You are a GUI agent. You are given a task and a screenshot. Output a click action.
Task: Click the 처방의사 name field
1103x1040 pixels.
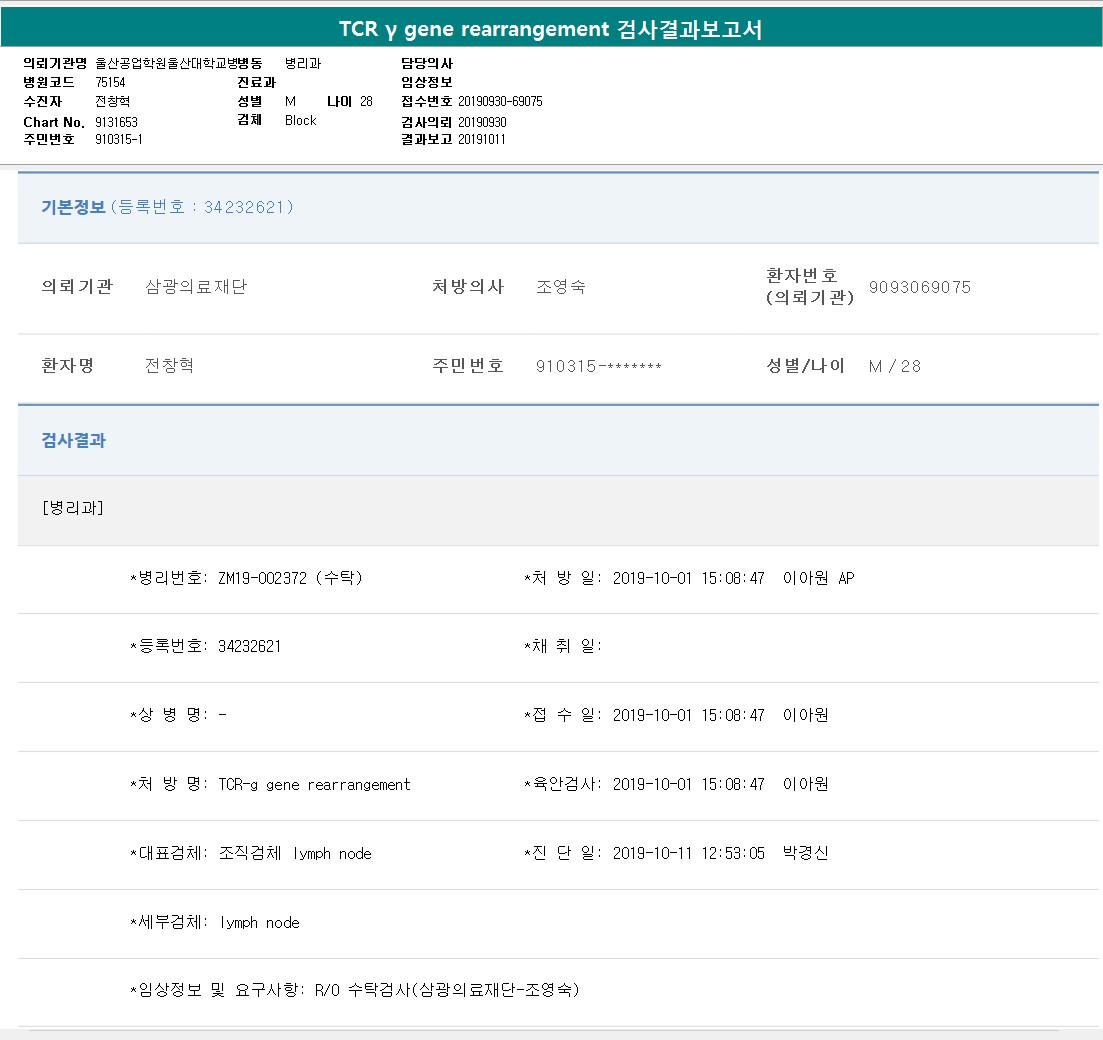pyautogui.click(x=561, y=287)
